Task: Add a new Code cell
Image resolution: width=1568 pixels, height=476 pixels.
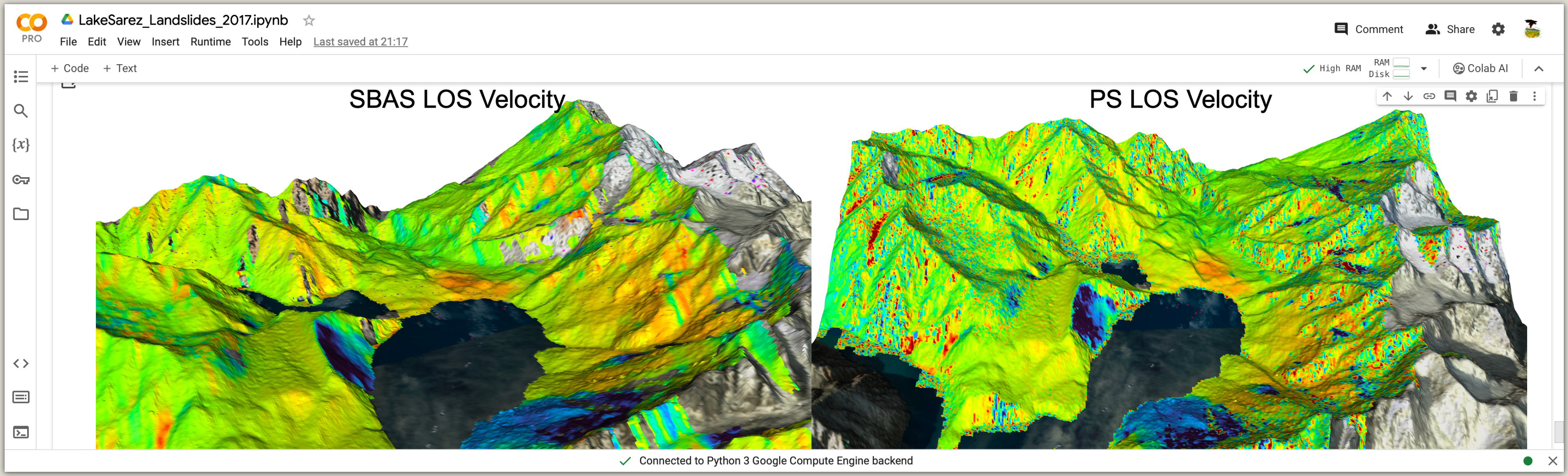Action: (x=70, y=68)
